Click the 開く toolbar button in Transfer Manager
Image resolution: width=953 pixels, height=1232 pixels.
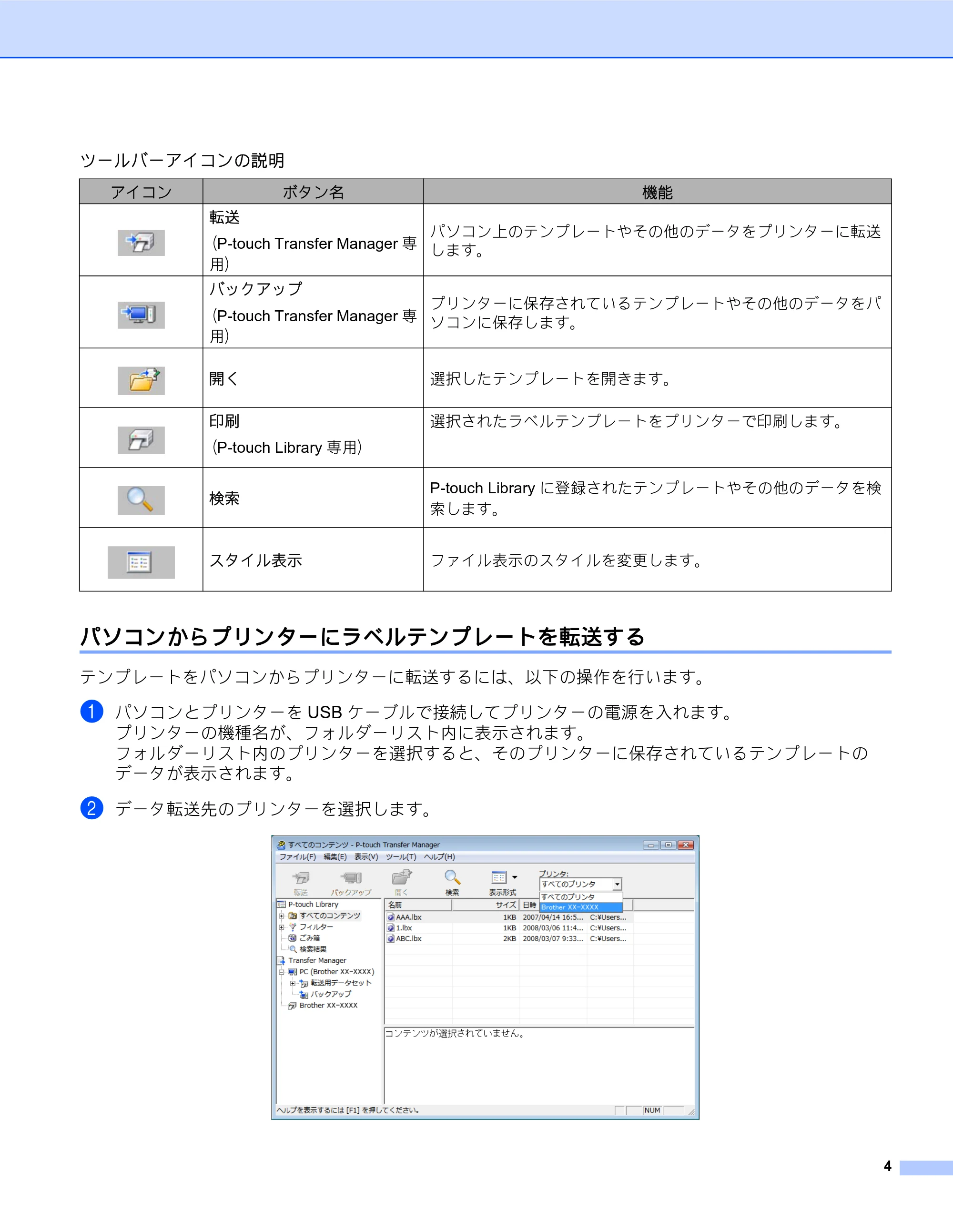pyautogui.click(x=402, y=883)
